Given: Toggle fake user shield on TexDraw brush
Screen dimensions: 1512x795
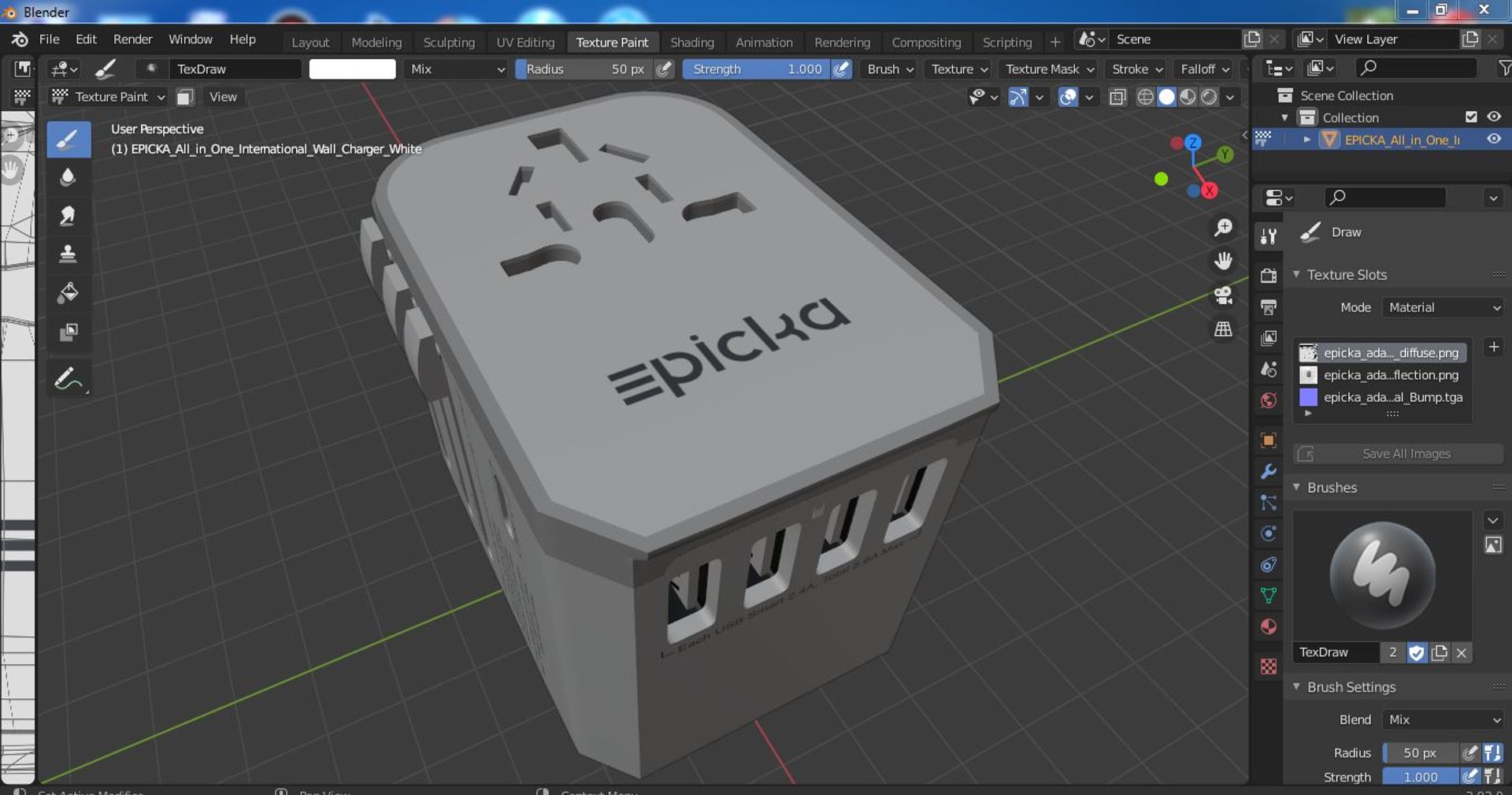Looking at the screenshot, I should pyautogui.click(x=1417, y=652).
